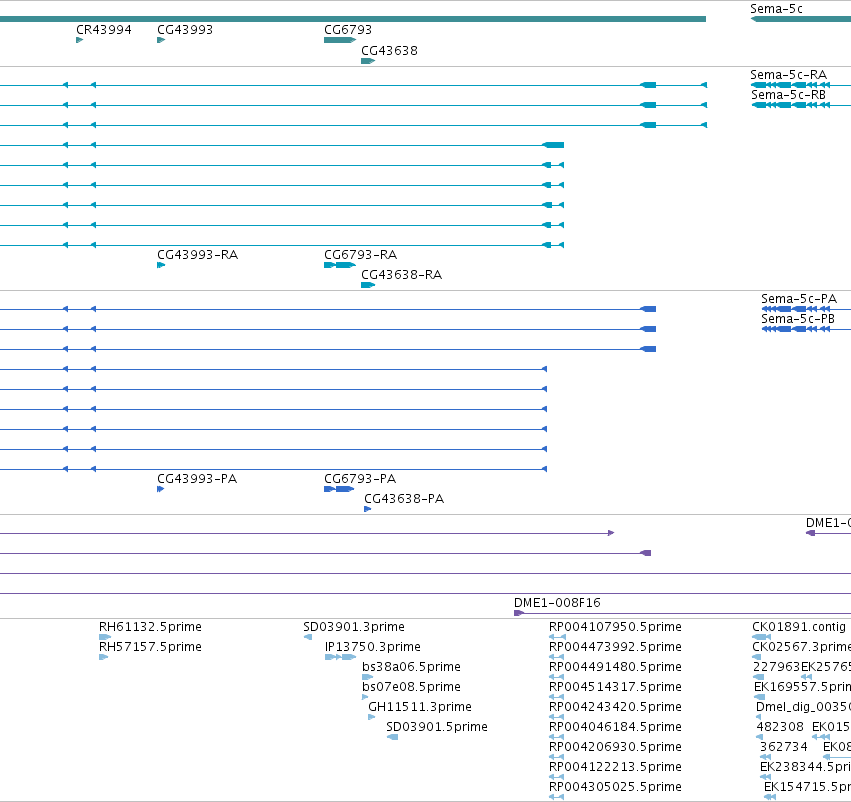
Task: Click the first purple track's right arrowhead
Action: point(611,533)
